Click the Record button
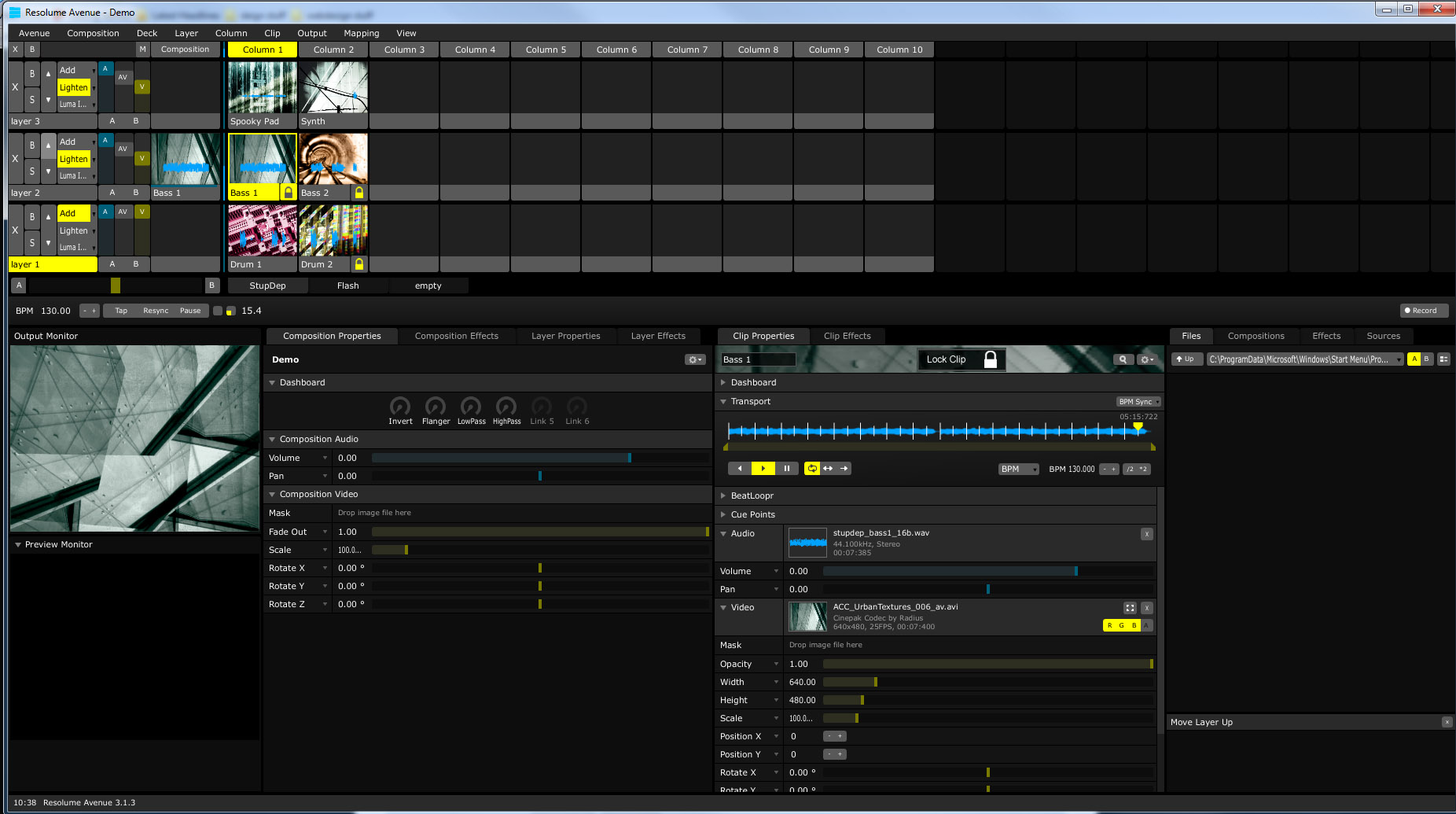 point(1423,310)
